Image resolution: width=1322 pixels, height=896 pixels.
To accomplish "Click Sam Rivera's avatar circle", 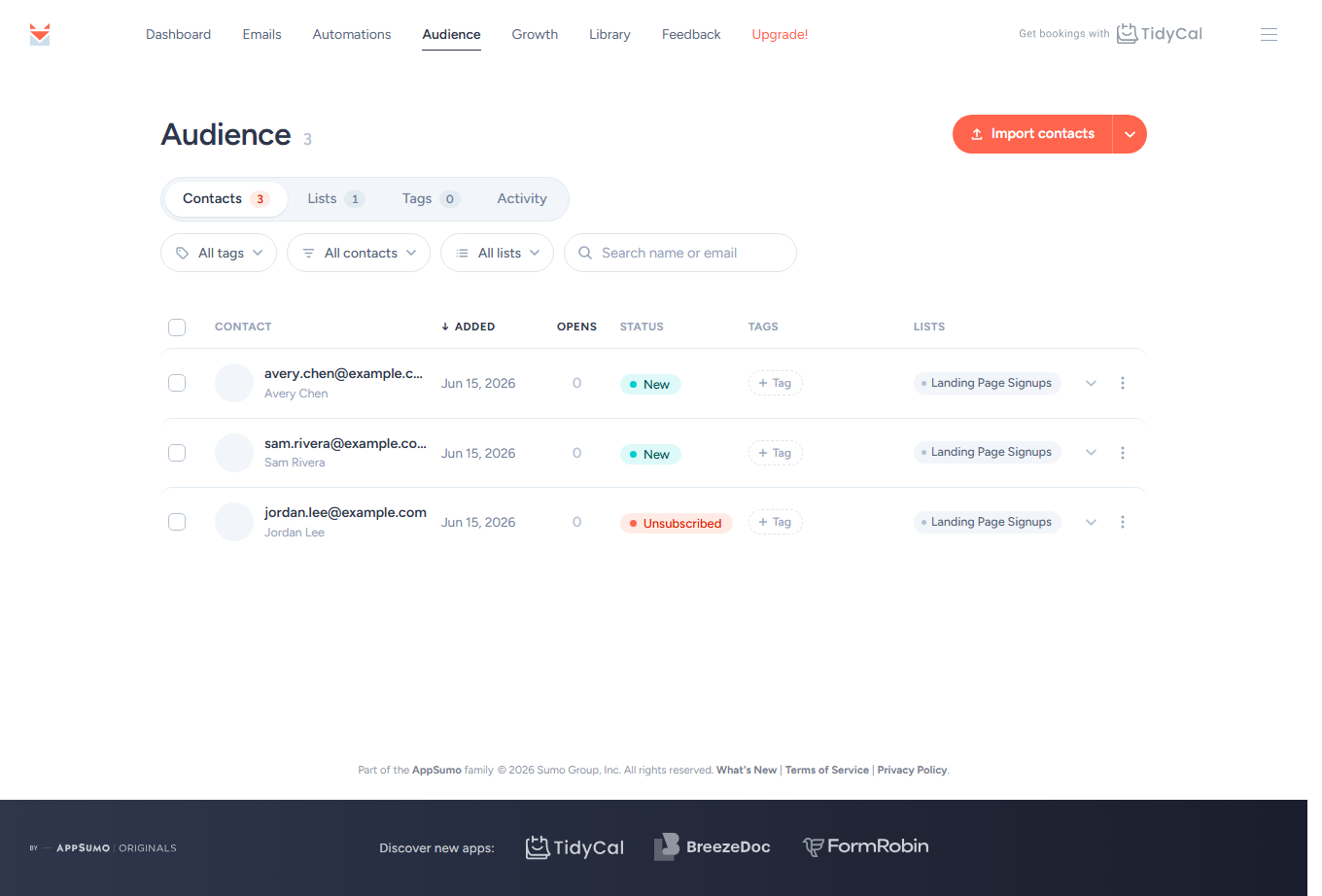I will [234, 453].
